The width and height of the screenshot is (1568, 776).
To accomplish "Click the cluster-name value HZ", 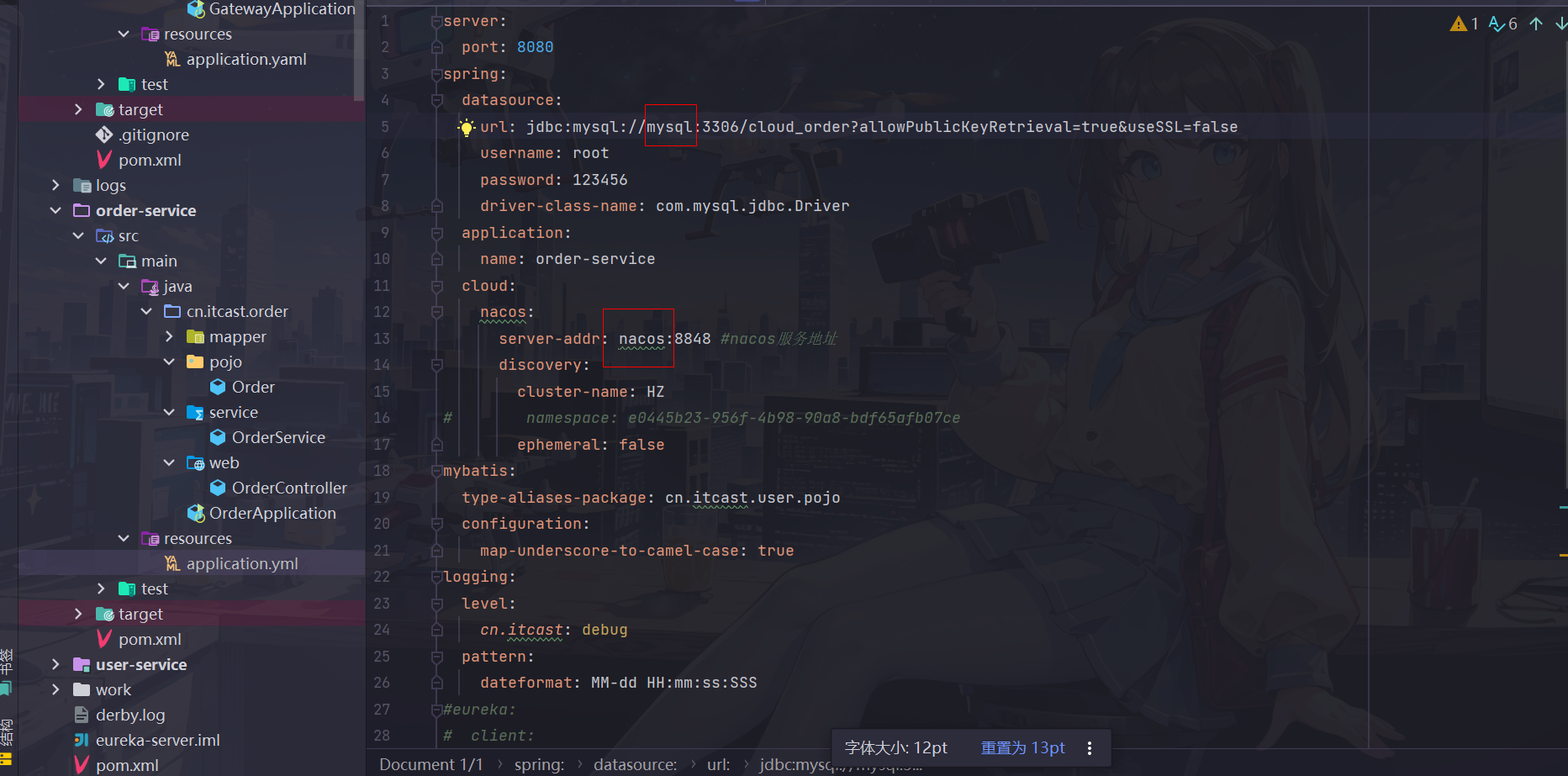I will 656,392.
